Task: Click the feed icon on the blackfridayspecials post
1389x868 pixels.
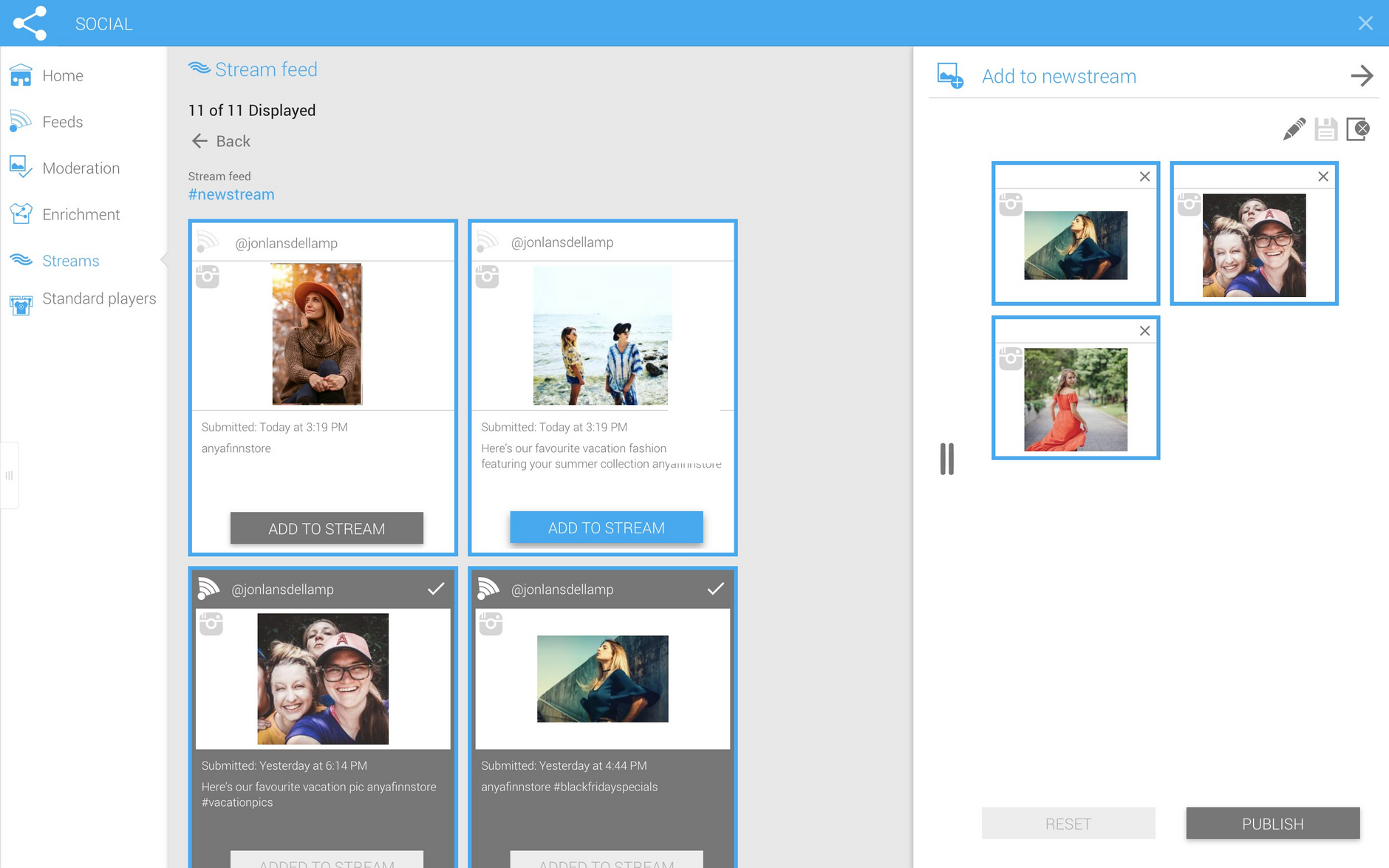Action: (x=488, y=589)
